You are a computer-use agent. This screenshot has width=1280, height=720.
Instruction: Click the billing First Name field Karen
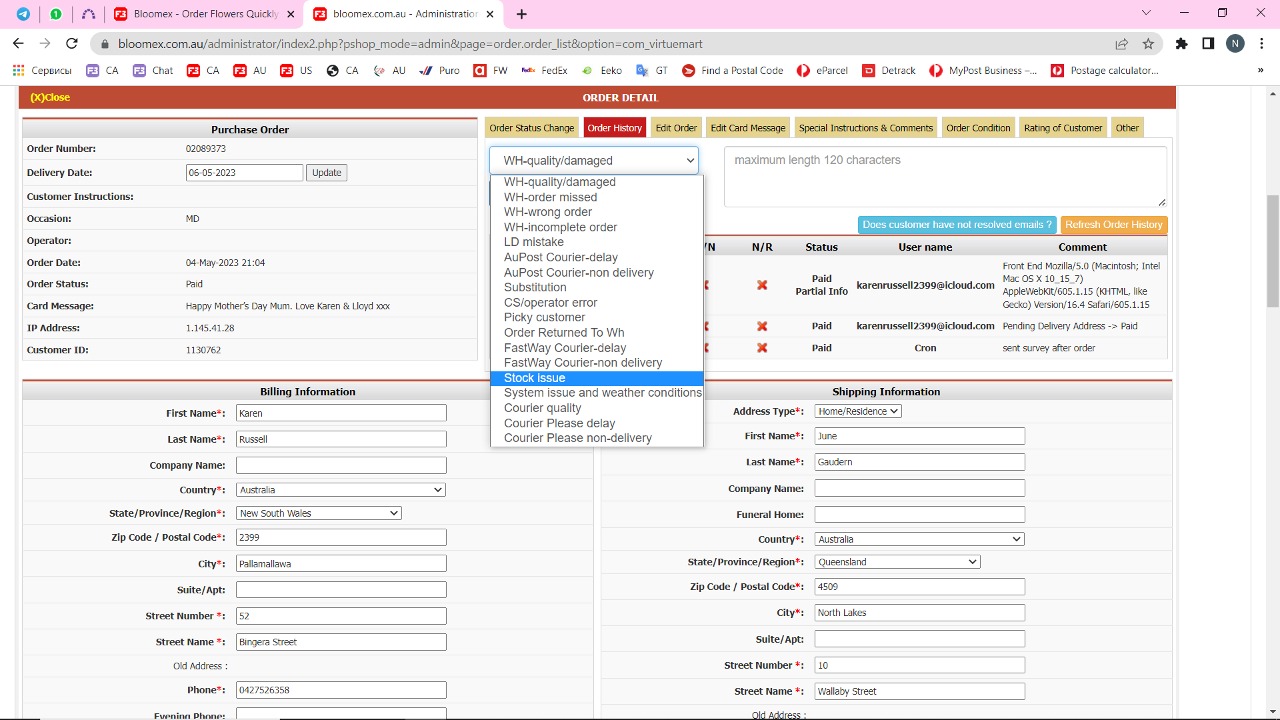pos(341,413)
